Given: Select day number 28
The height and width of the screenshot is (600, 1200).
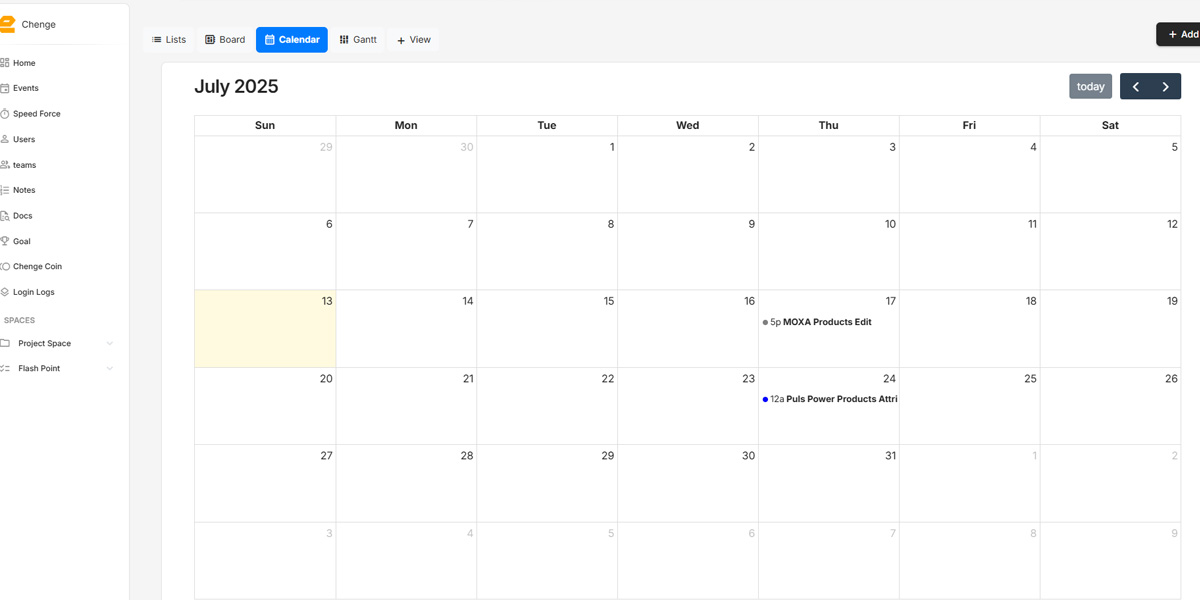Looking at the screenshot, I should [467, 456].
